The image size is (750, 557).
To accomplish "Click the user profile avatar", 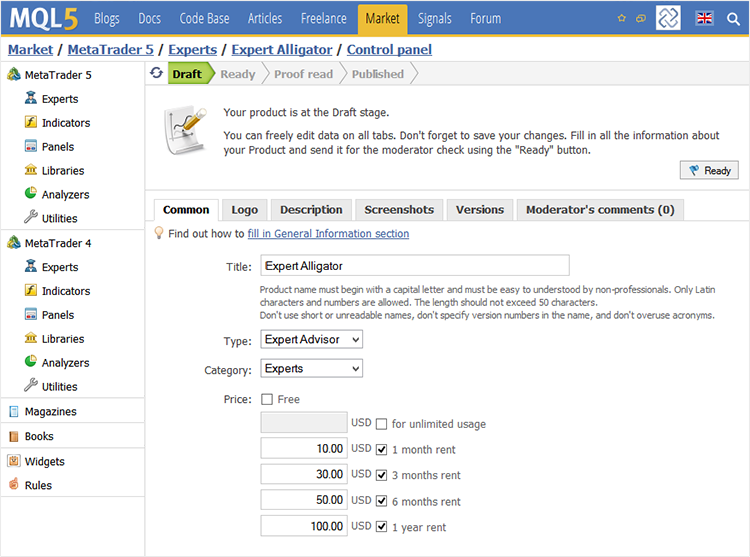I will 668,18.
